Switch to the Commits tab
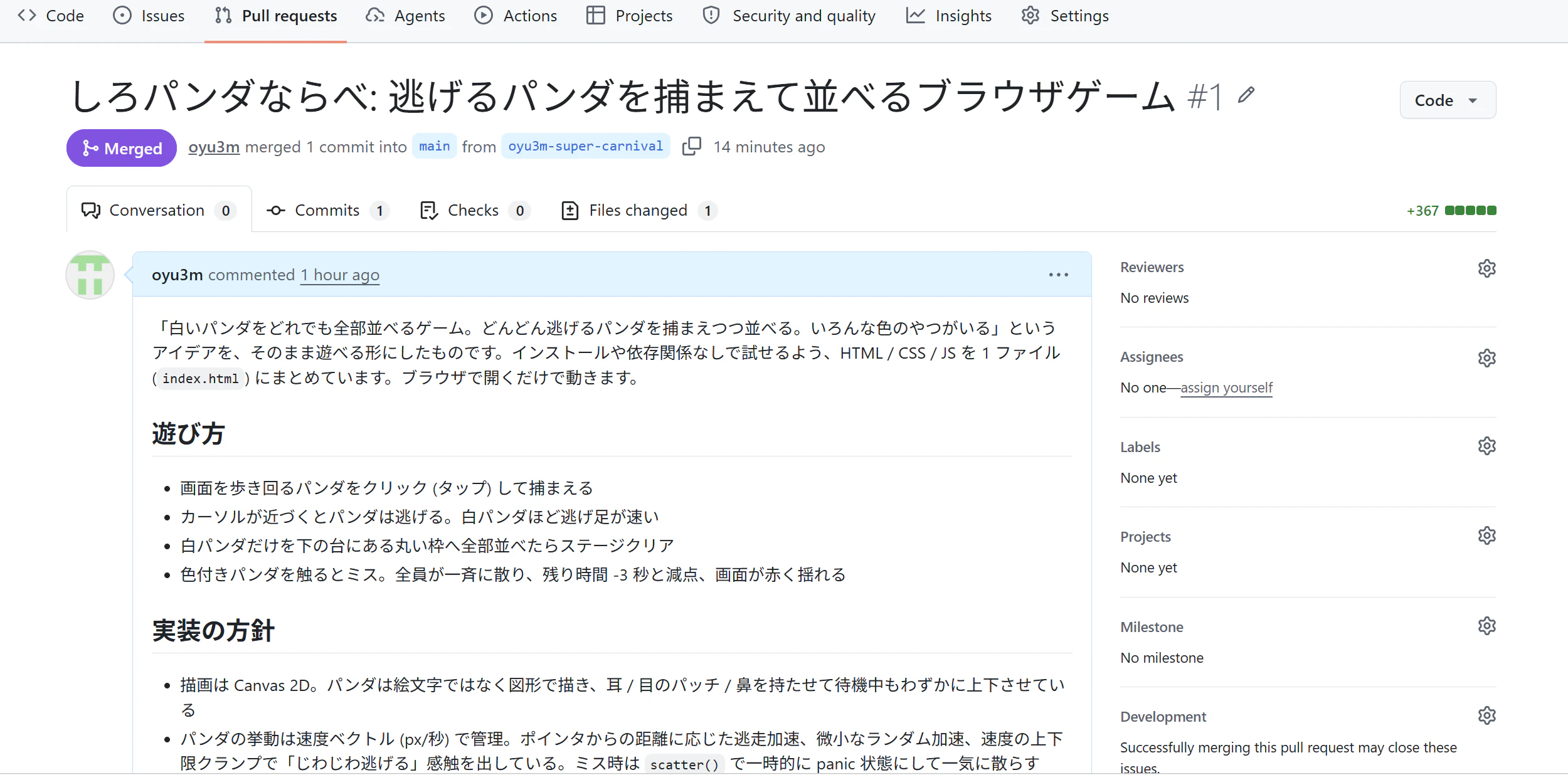The image size is (1568, 775). pyautogui.click(x=327, y=210)
